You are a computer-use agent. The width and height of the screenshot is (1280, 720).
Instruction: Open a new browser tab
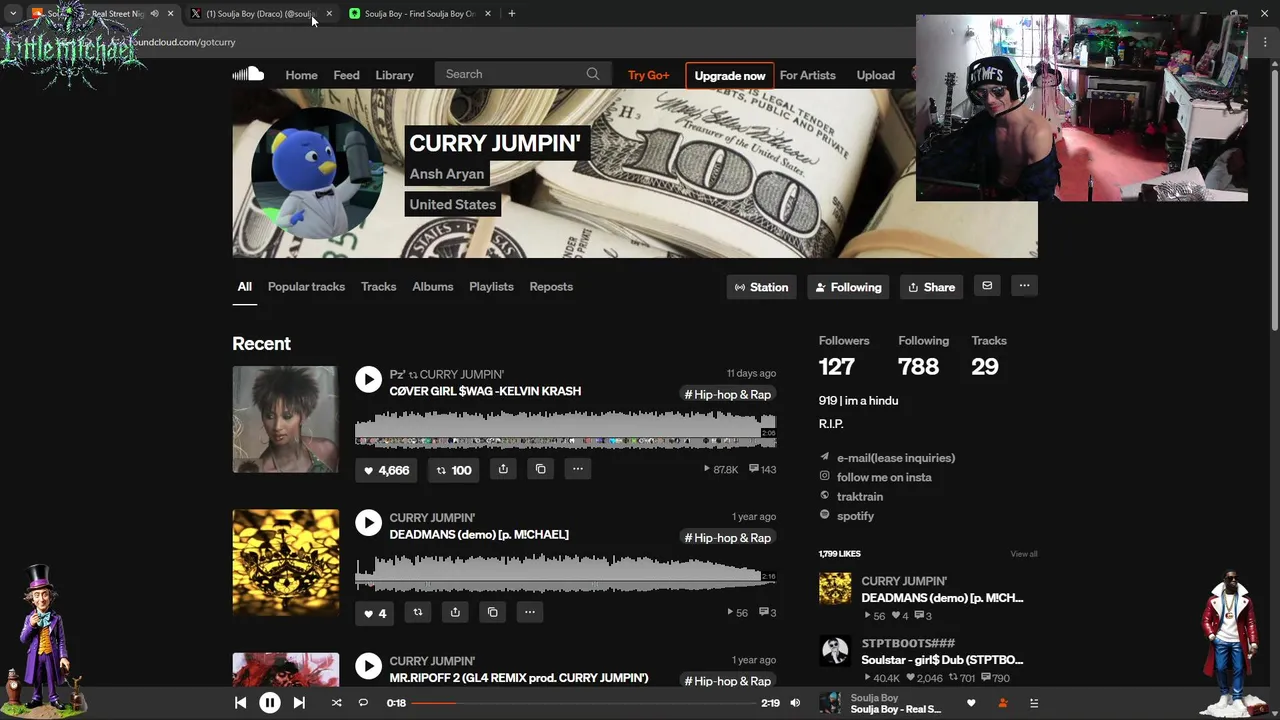coord(512,14)
